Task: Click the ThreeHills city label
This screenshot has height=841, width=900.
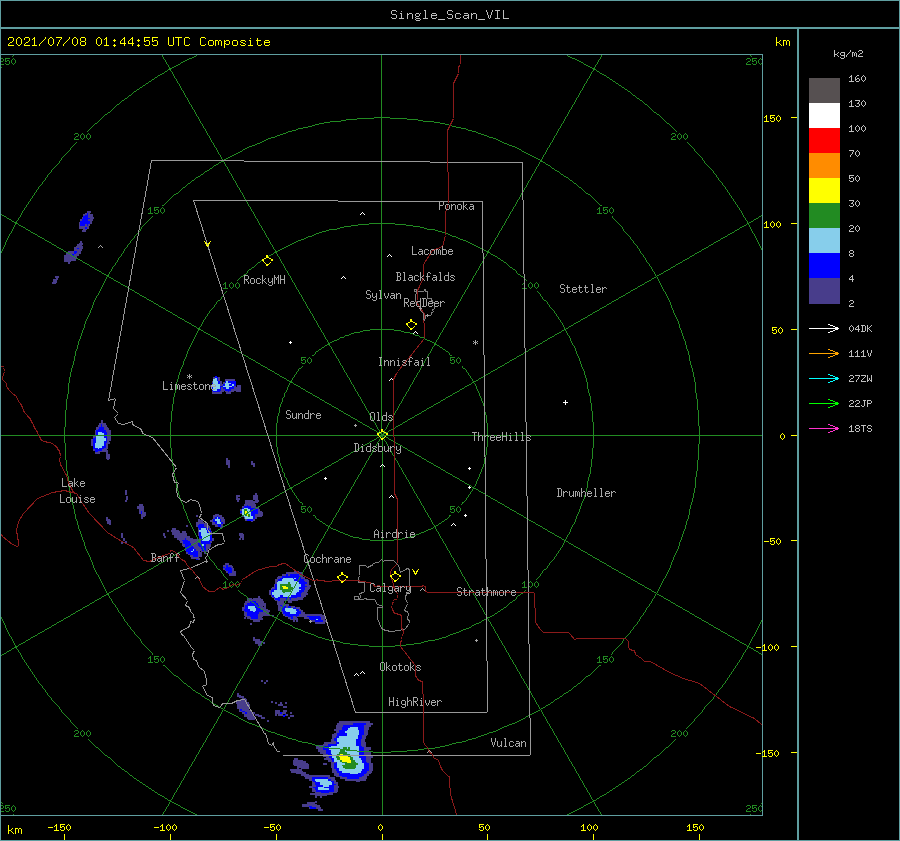Action: click(501, 437)
